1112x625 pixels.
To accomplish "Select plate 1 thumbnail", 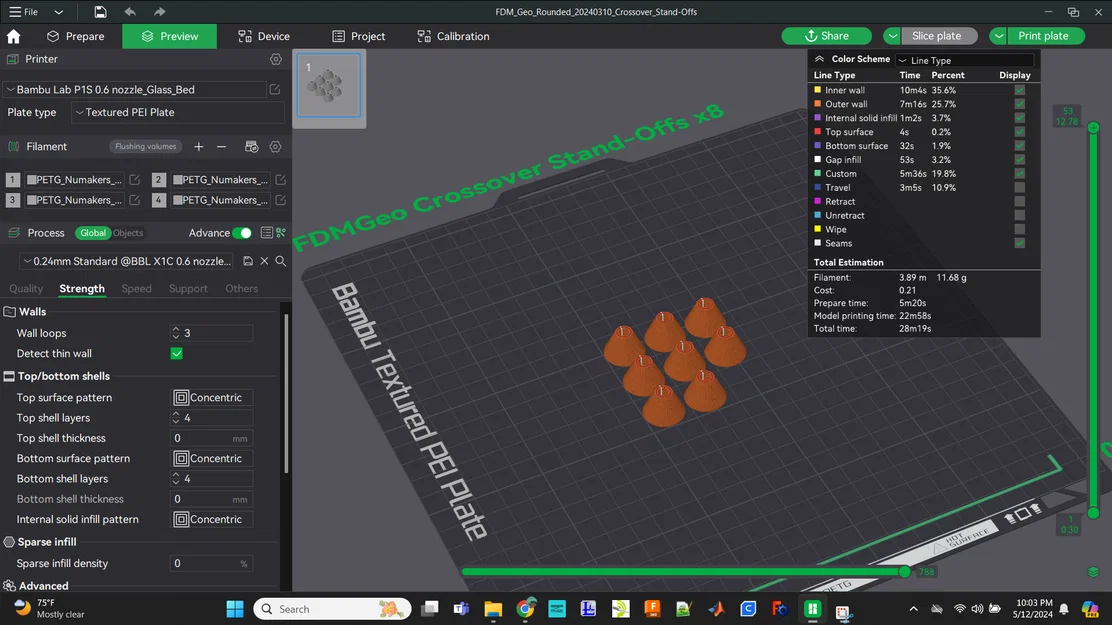I will [328, 86].
